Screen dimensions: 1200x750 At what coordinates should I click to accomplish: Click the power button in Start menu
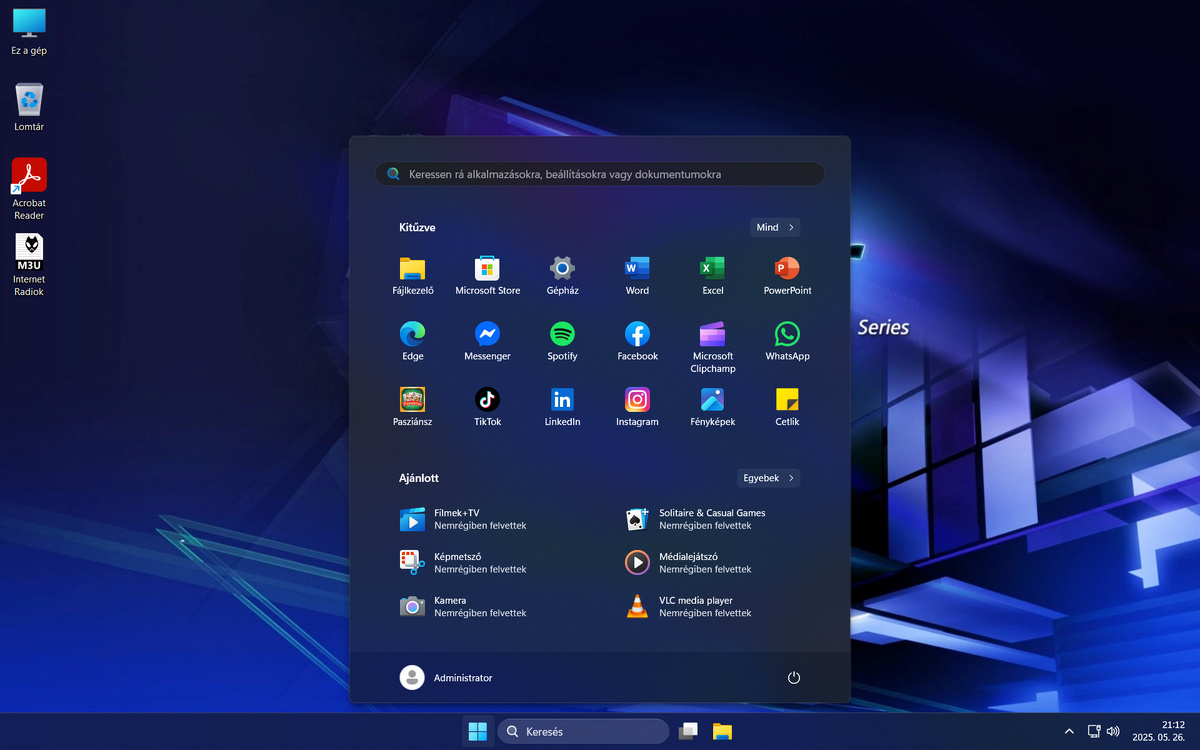click(x=794, y=677)
